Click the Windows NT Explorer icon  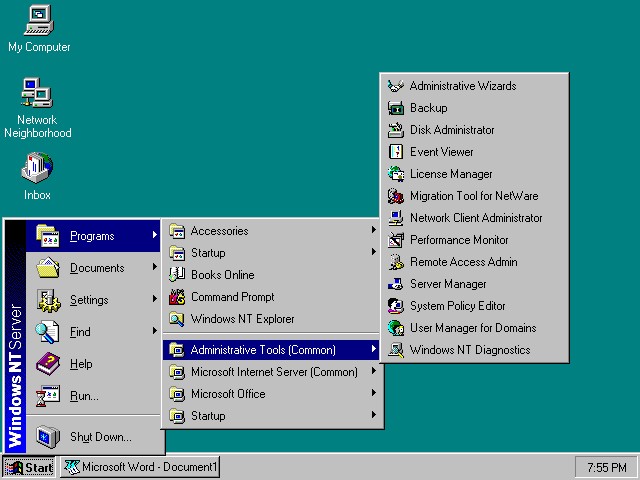coord(177,319)
